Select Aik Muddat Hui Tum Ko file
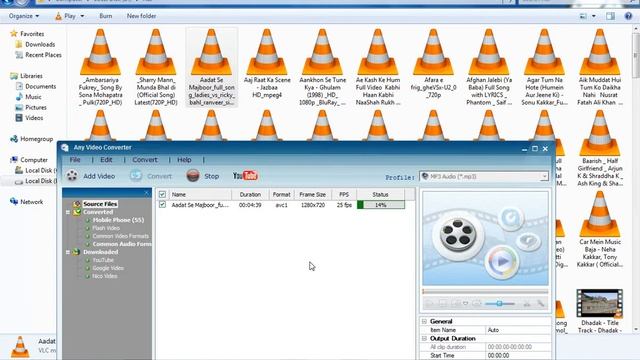 pyautogui.click(x=600, y=67)
